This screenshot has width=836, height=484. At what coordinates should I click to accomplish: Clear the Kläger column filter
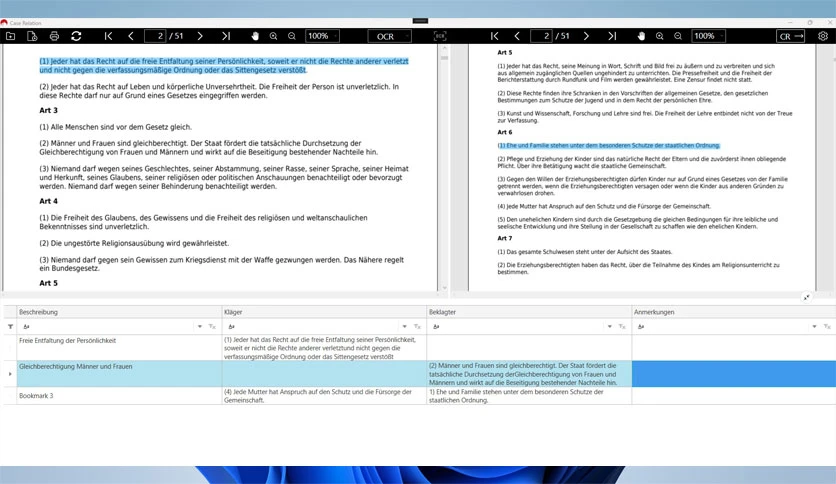pyautogui.click(x=417, y=327)
